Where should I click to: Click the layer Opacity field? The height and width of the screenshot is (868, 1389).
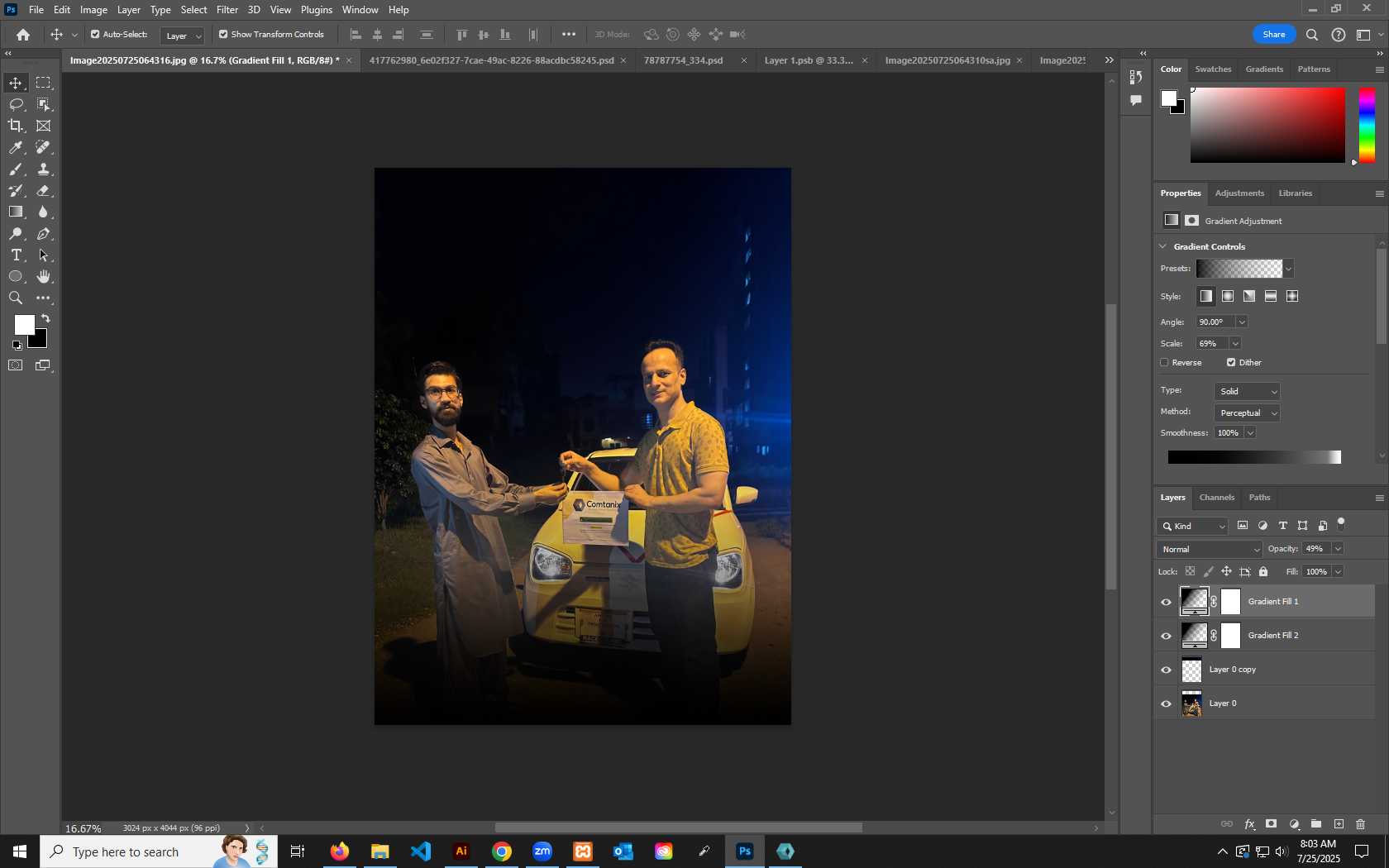point(1316,549)
